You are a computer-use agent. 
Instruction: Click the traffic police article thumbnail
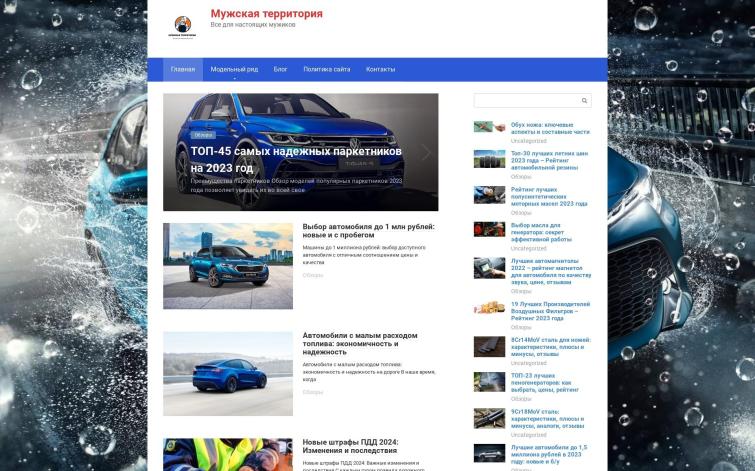(x=228, y=454)
